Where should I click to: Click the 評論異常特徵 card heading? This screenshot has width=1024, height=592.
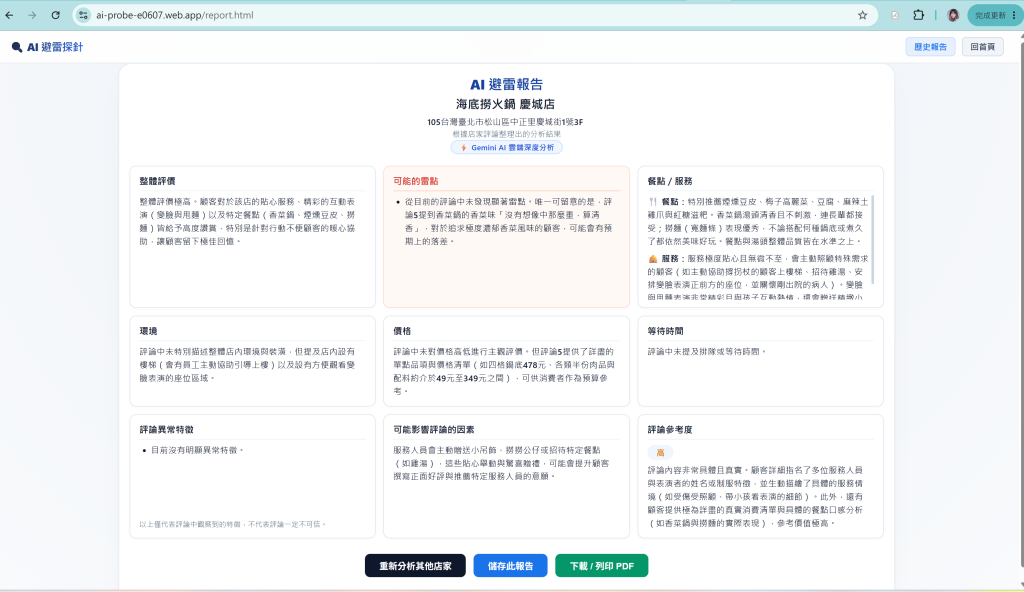pos(167,430)
